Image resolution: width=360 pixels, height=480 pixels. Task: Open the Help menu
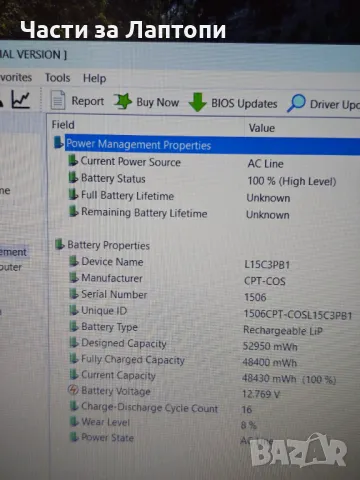coord(94,78)
